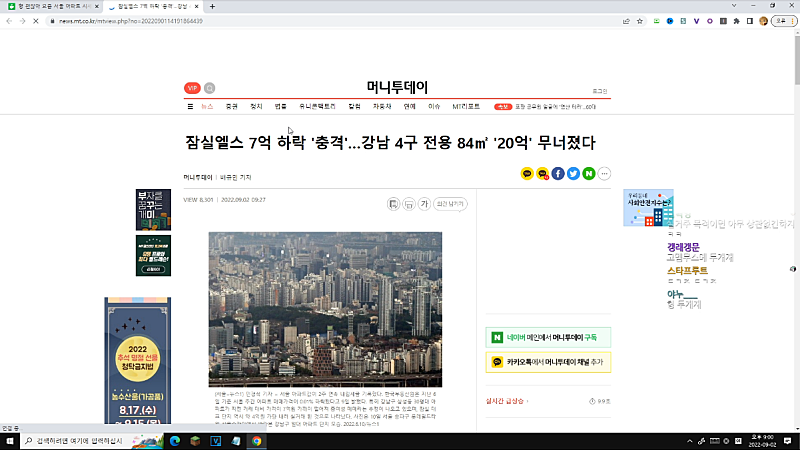Open Chrome profile avatar
800x450 pixels.
(x=763, y=21)
